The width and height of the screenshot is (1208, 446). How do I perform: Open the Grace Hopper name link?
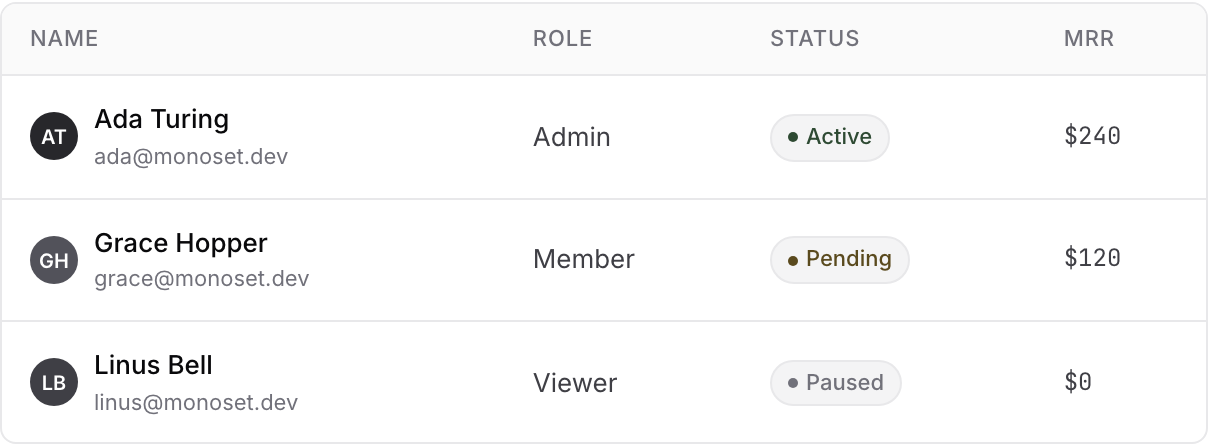pyautogui.click(x=181, y=243)
